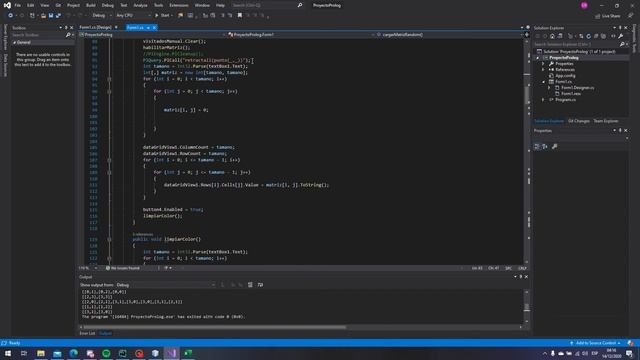Image resolution: width=640 pixels, height=360 pixels.
Task: Click the Save icon in toolbar
Action: [51, 16]
